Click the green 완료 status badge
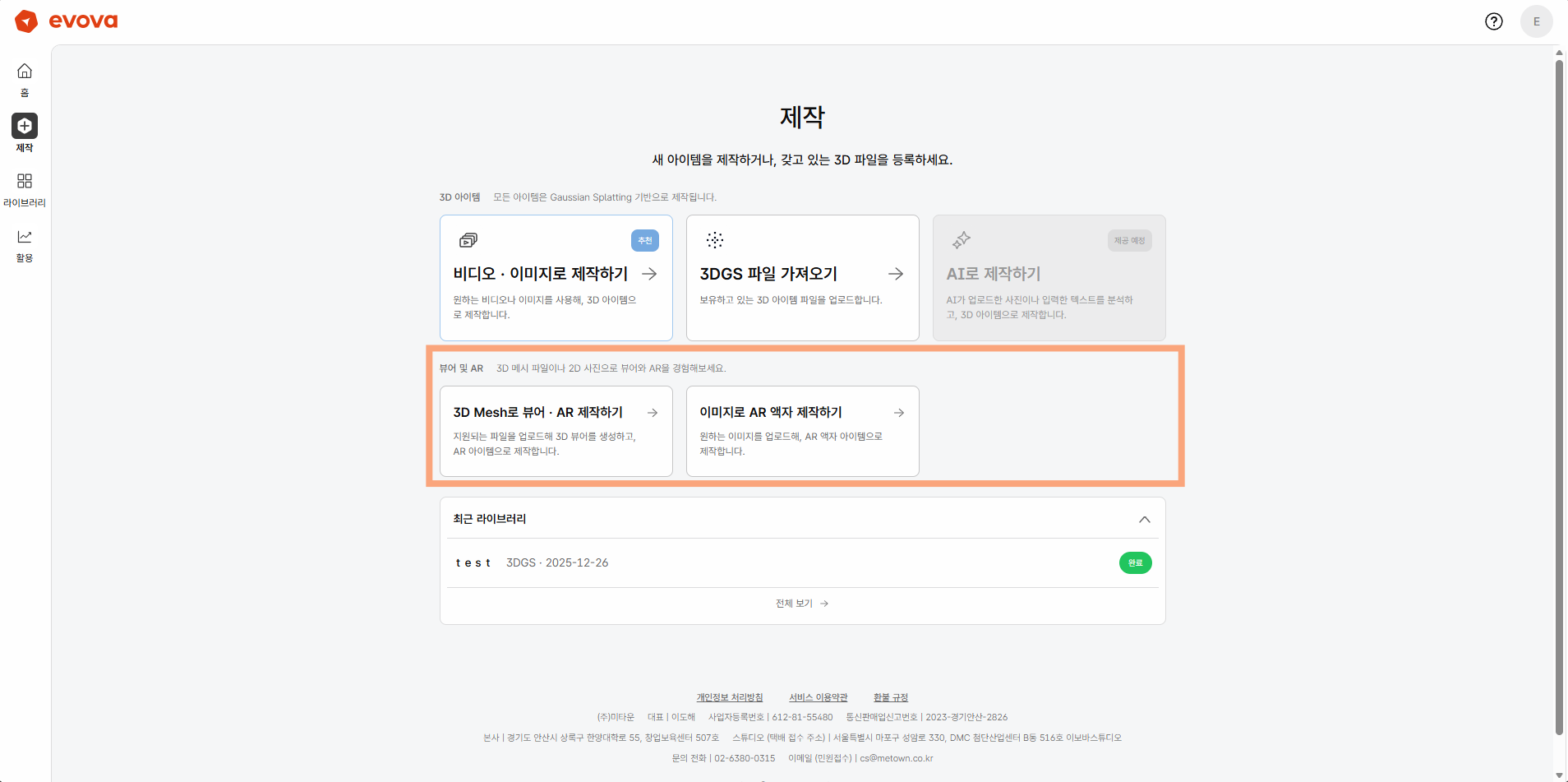 [x=1135, y=562]
